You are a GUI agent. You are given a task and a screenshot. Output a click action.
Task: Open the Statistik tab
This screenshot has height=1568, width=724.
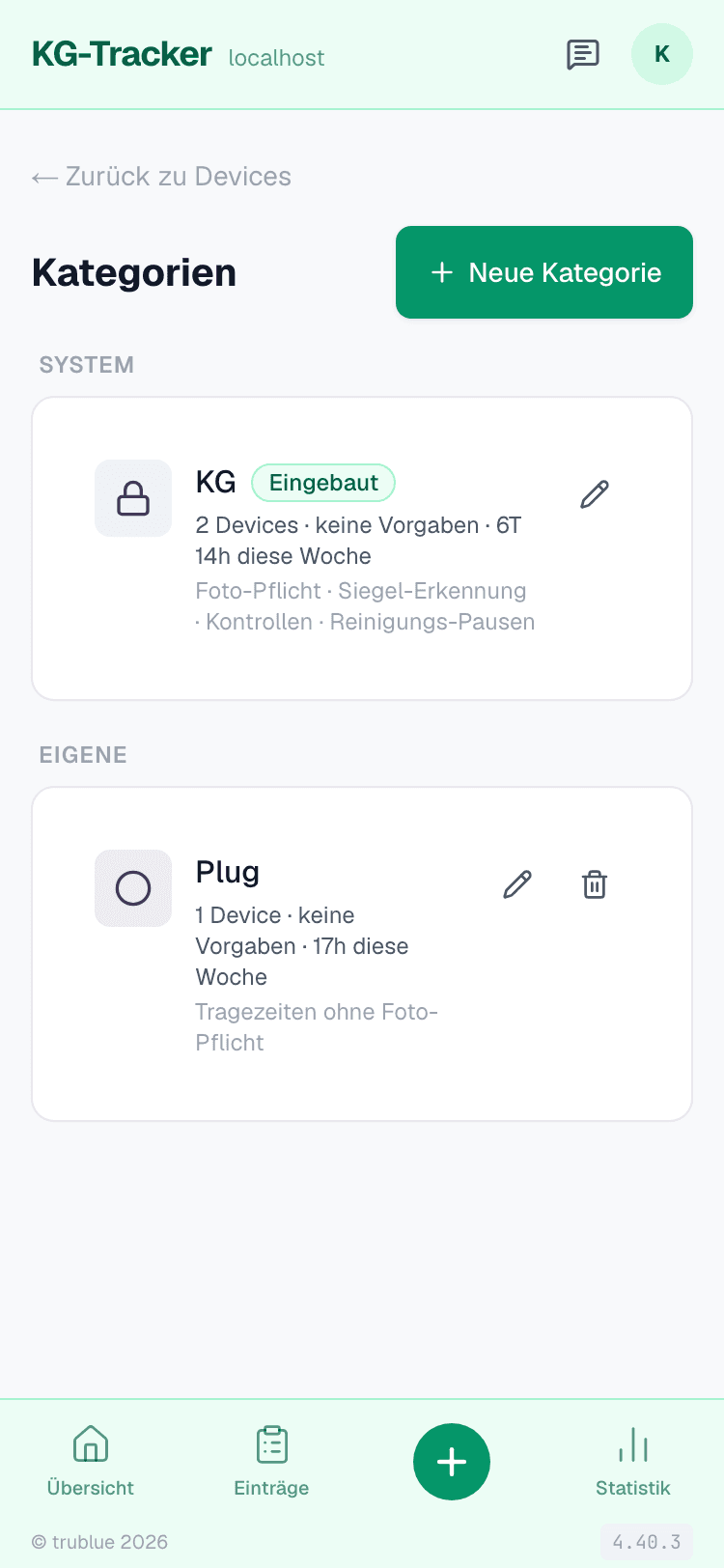click(x=632, y=1462)
